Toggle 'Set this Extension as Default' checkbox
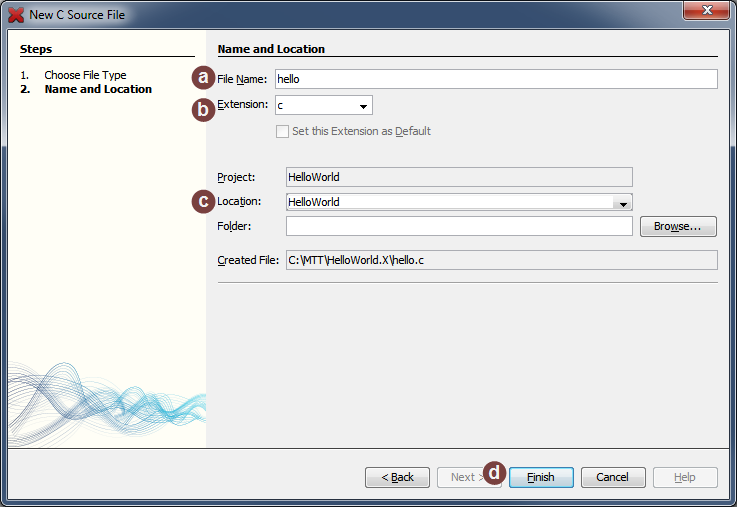The image size is (737, 507). (282, 131)
